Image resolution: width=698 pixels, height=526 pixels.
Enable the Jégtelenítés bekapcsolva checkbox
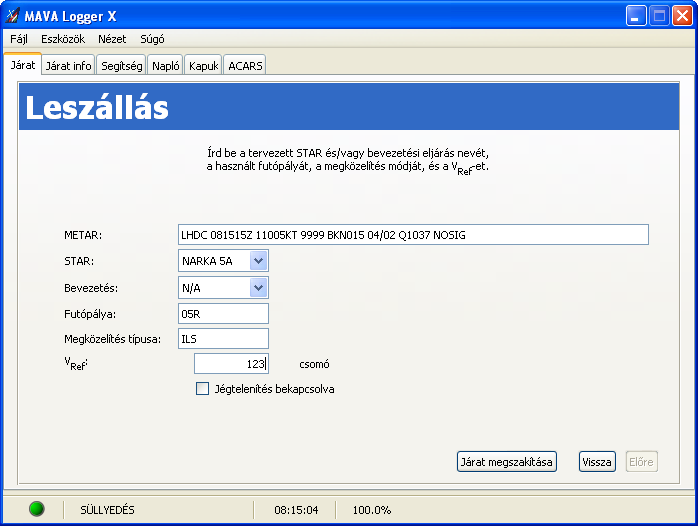[203, 389]
